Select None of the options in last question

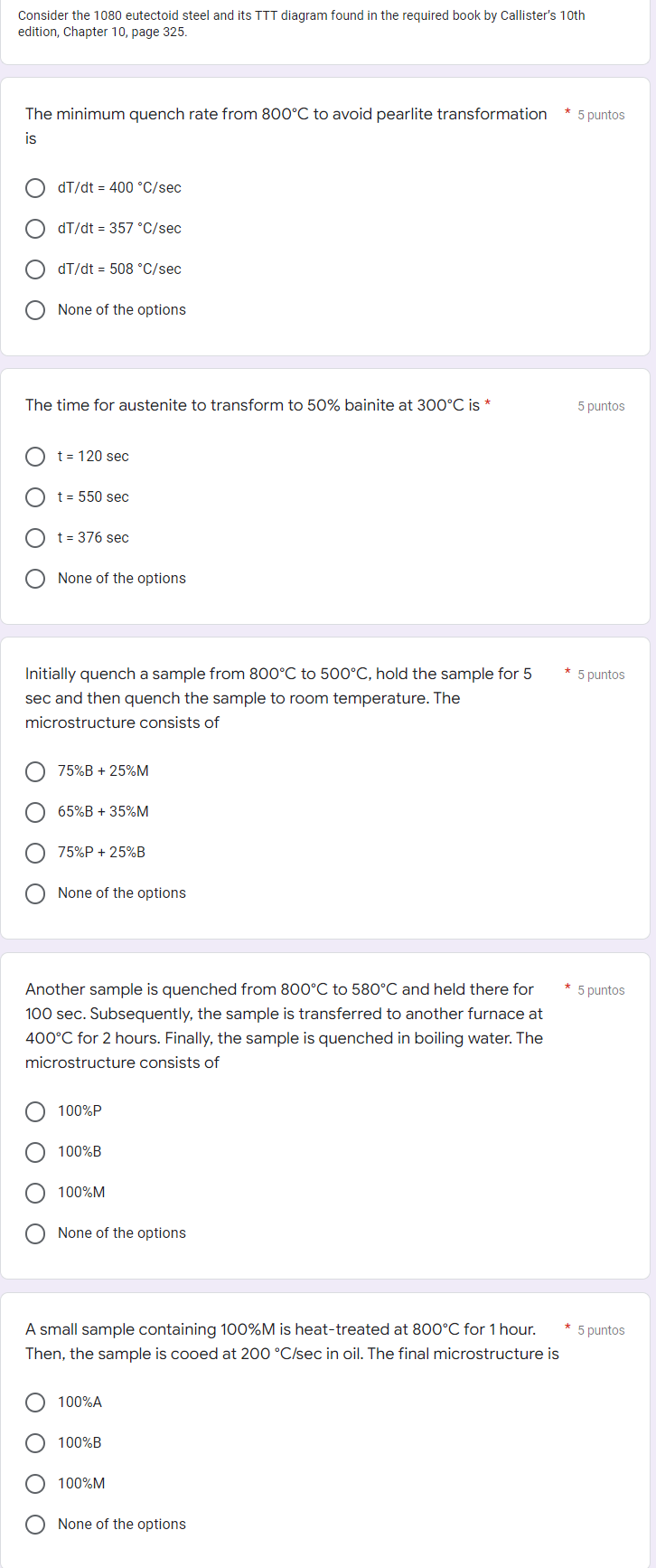click(35, 1525)
